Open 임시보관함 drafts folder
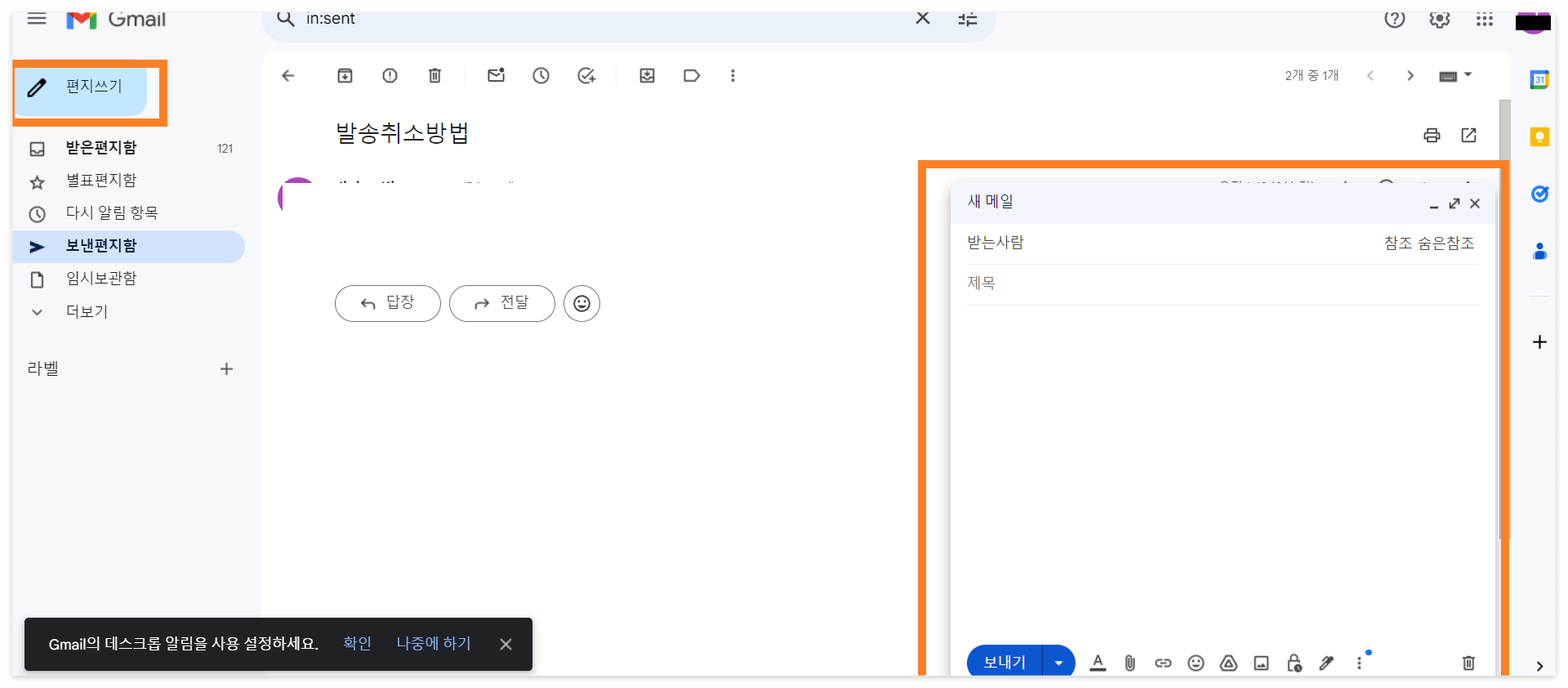This screenshot has width=1568, height=688. click(129, 279)
